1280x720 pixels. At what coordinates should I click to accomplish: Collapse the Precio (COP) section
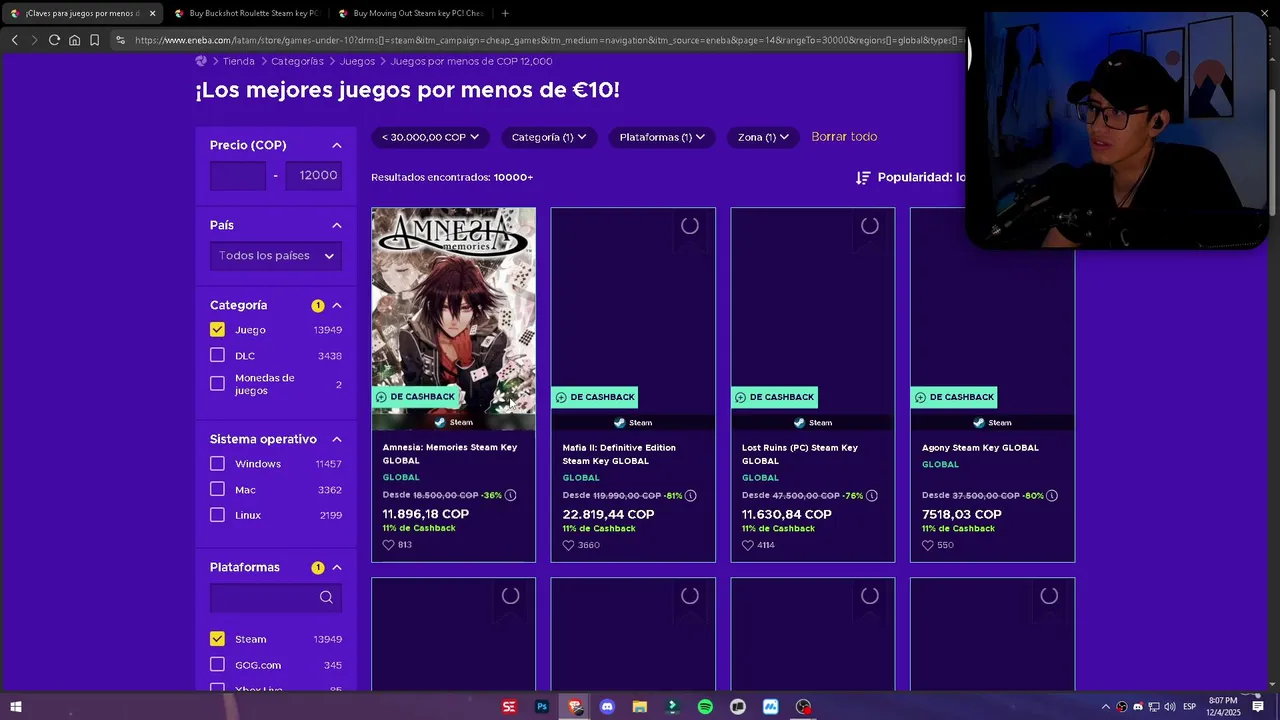click(x=337, y=145)
